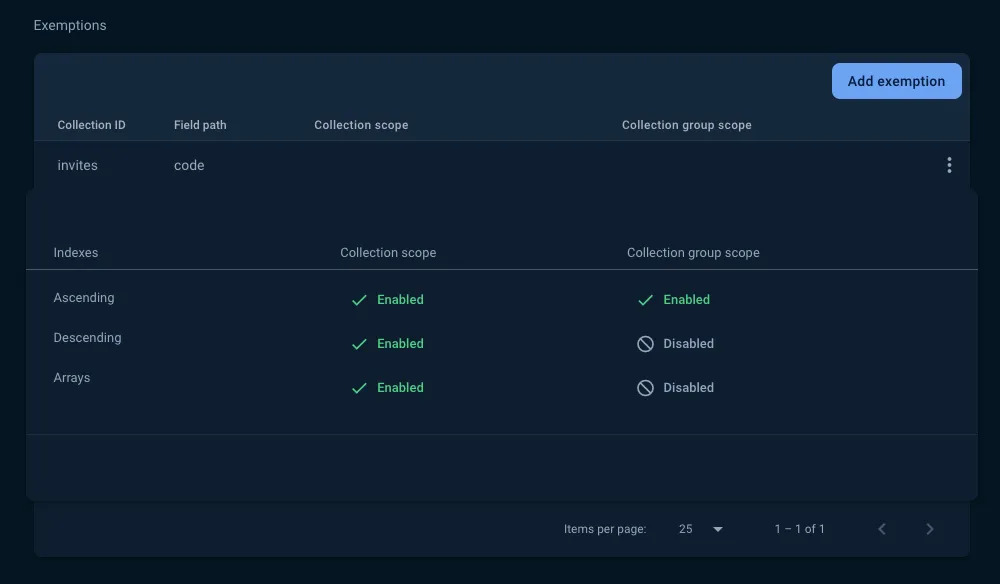Click the Exemptions section heading
Screen dimensions: 1000x584
tap(70, 25)
